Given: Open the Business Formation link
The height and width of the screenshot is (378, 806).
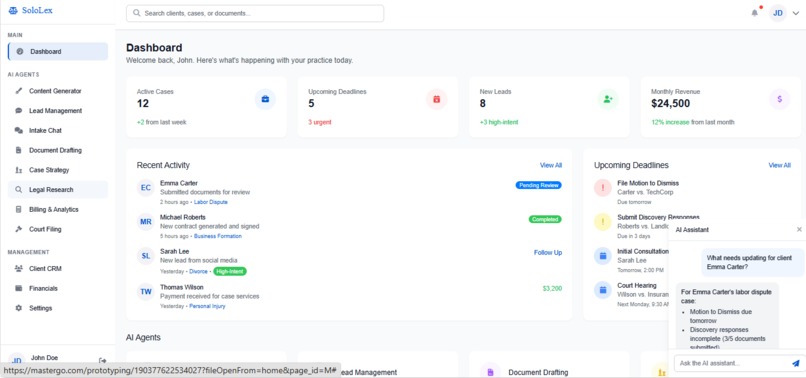Looking at the screenshot, I should [218, 236].
